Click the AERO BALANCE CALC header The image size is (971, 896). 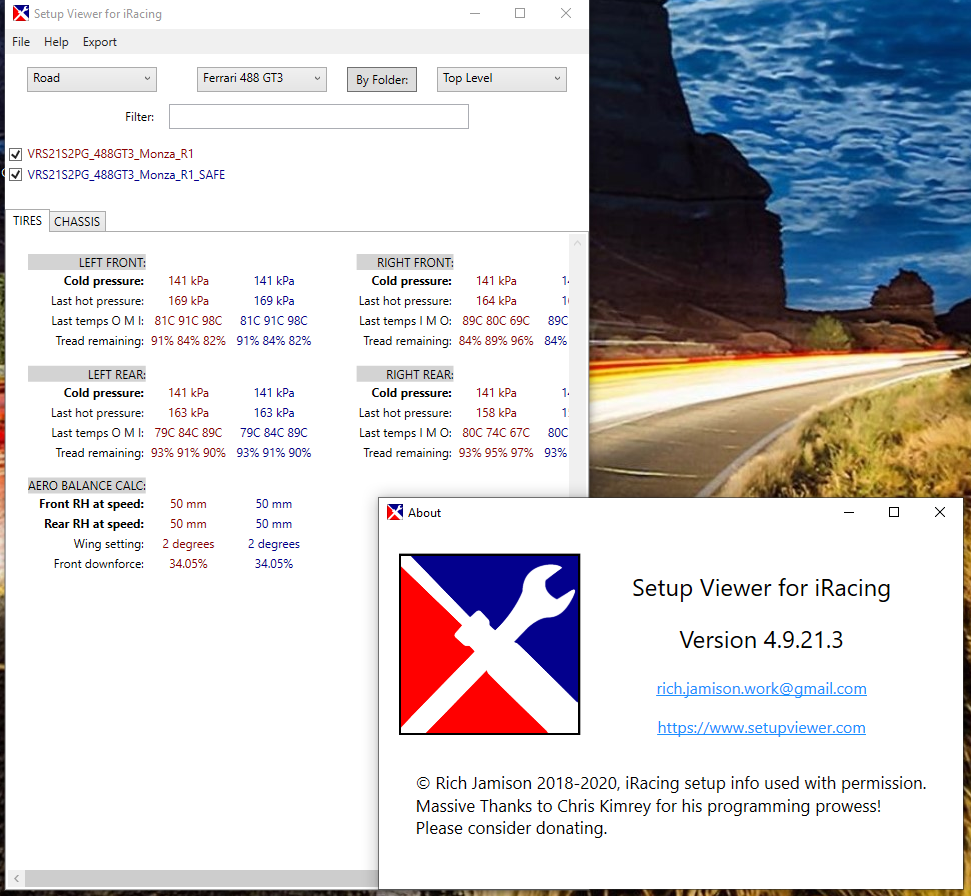pyautogui.click(x=87, y=485)
